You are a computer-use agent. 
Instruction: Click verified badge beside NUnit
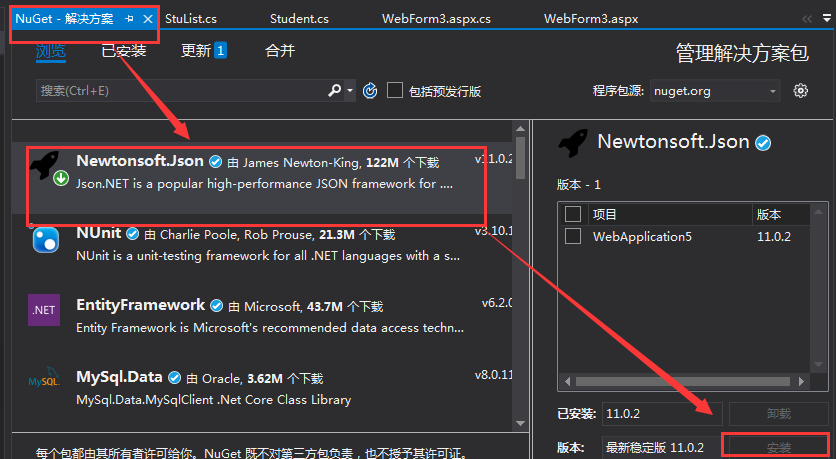click(x=133, y=233)
